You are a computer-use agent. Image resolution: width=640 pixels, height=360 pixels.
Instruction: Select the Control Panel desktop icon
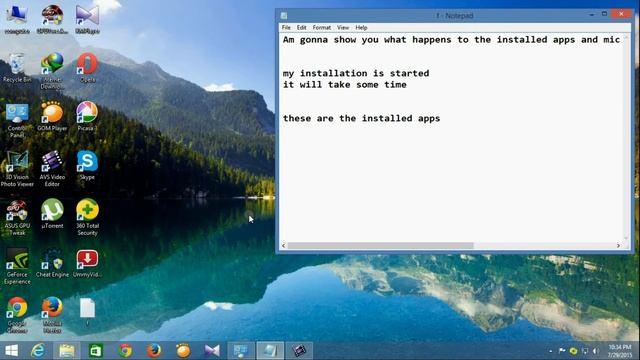[17, 120]
